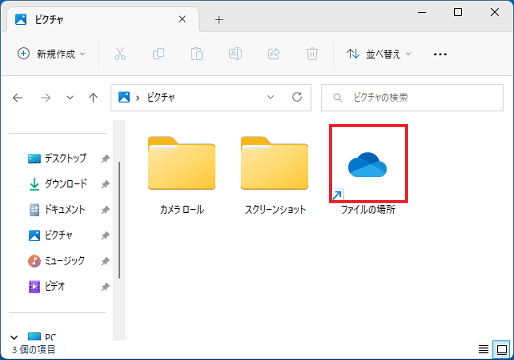The width and height of the screenshot is (514, 360).
Task: Click the Share icon in toolbar
Action: click(274, 54)
